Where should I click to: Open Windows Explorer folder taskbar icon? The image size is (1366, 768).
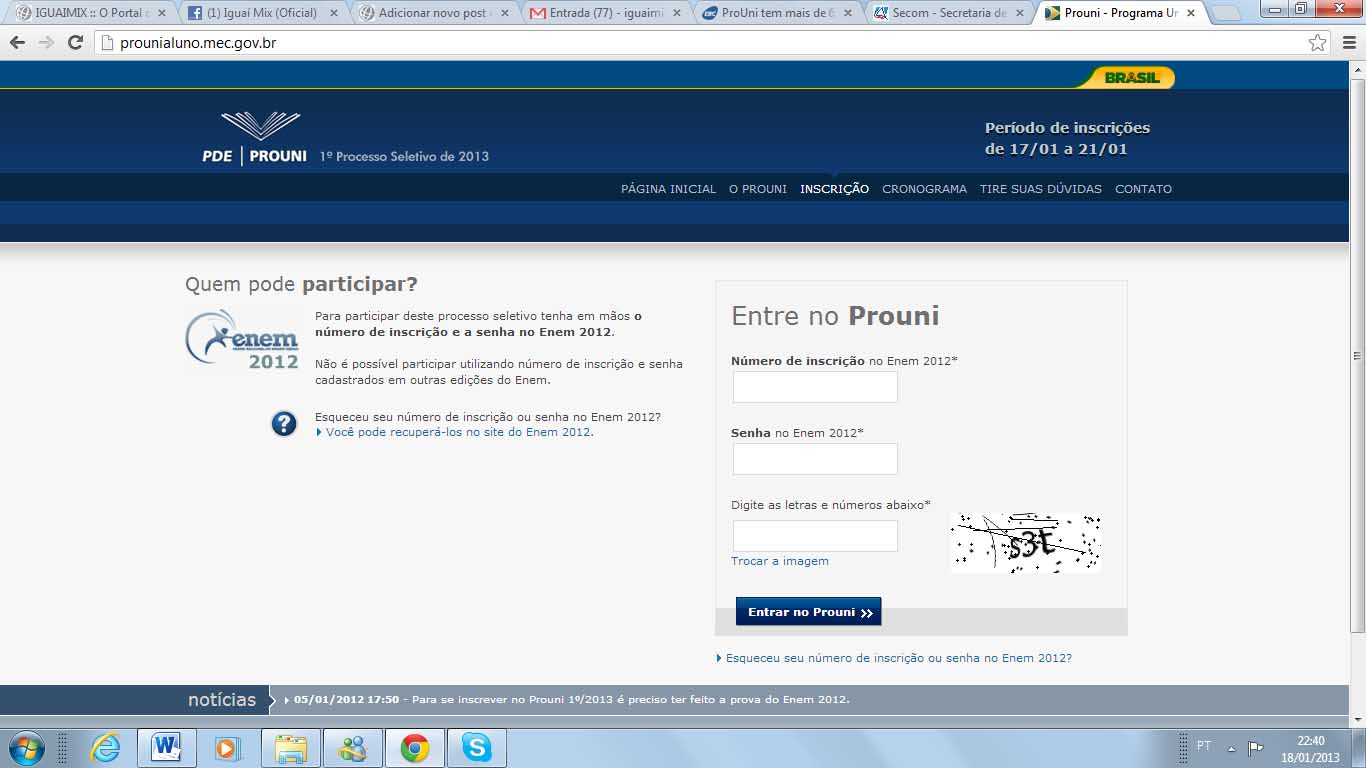(291, 748)
